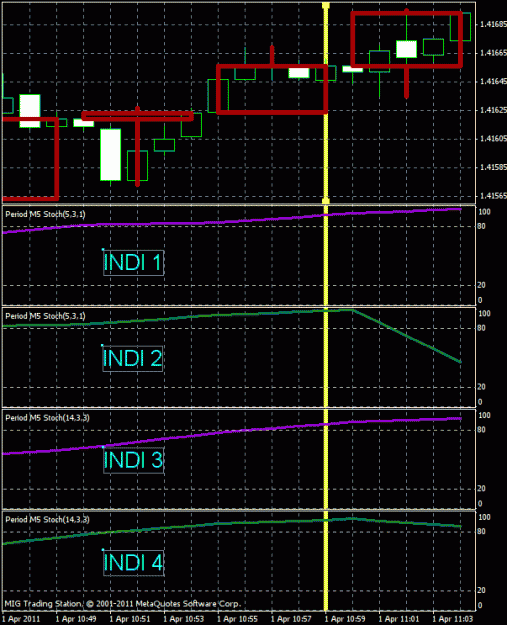507x625 pixels.
Task: Click price level 1.41685 on the axis
Action: [493, 24]
